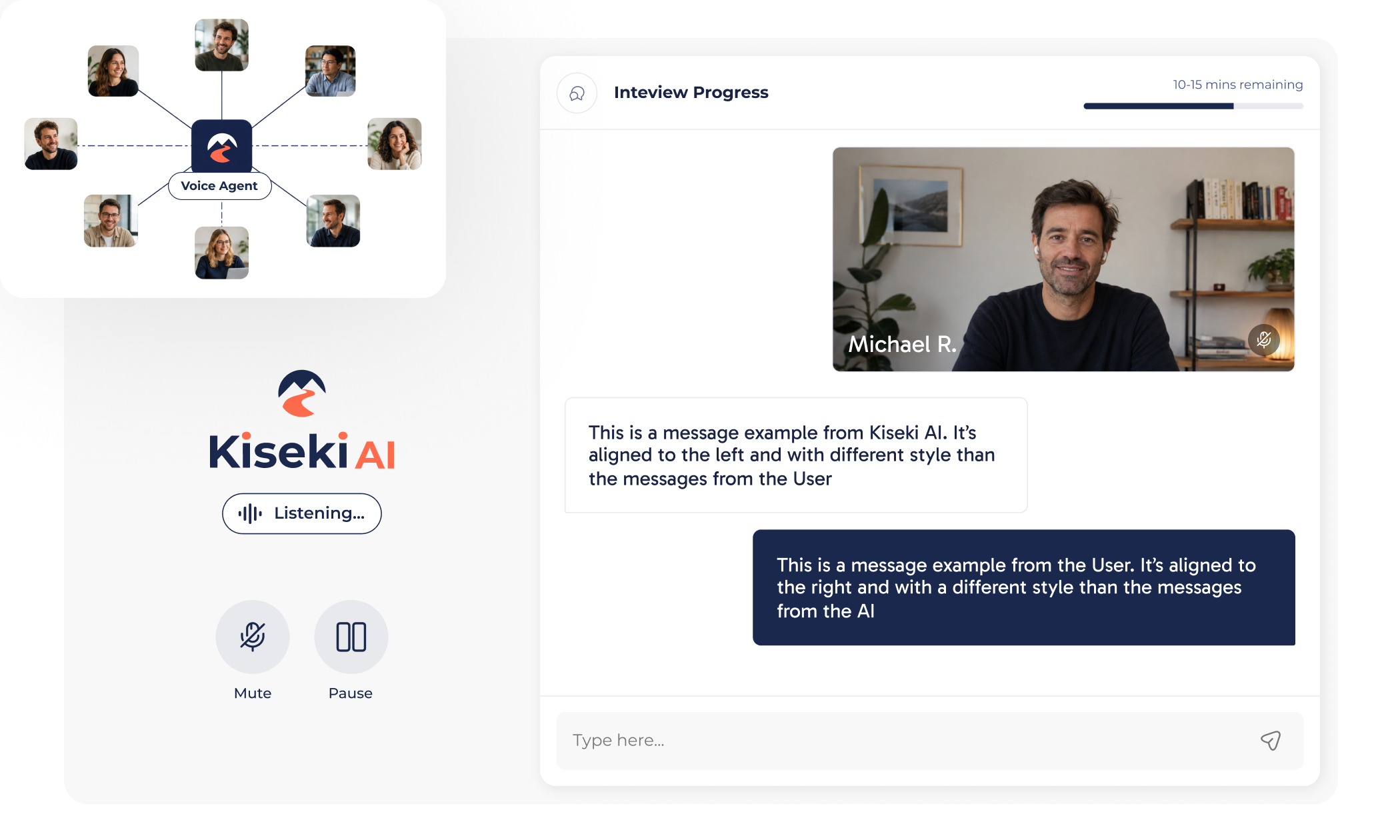Click the Kiseki logo tile above Voice Agent
Image resolution: width=1400 pixels, height=840 pixels.
(x=222, y=147)
